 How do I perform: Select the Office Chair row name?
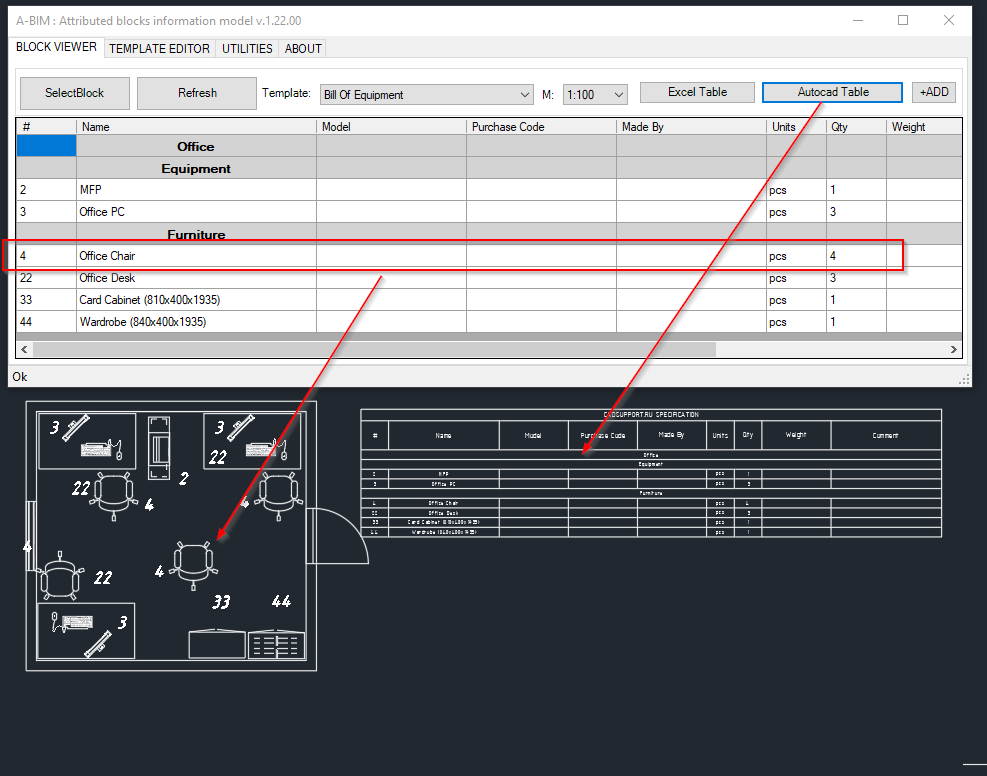196,256
